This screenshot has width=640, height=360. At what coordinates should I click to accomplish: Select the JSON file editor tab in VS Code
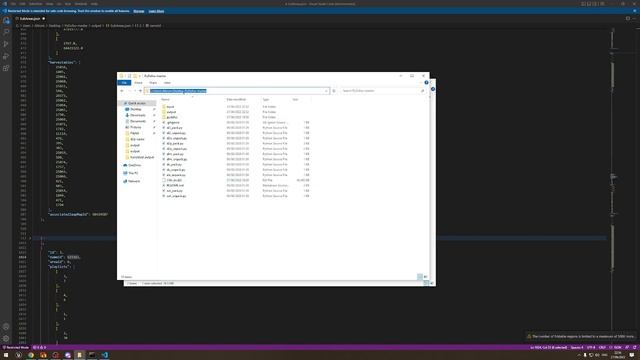(x=30, y=18)
